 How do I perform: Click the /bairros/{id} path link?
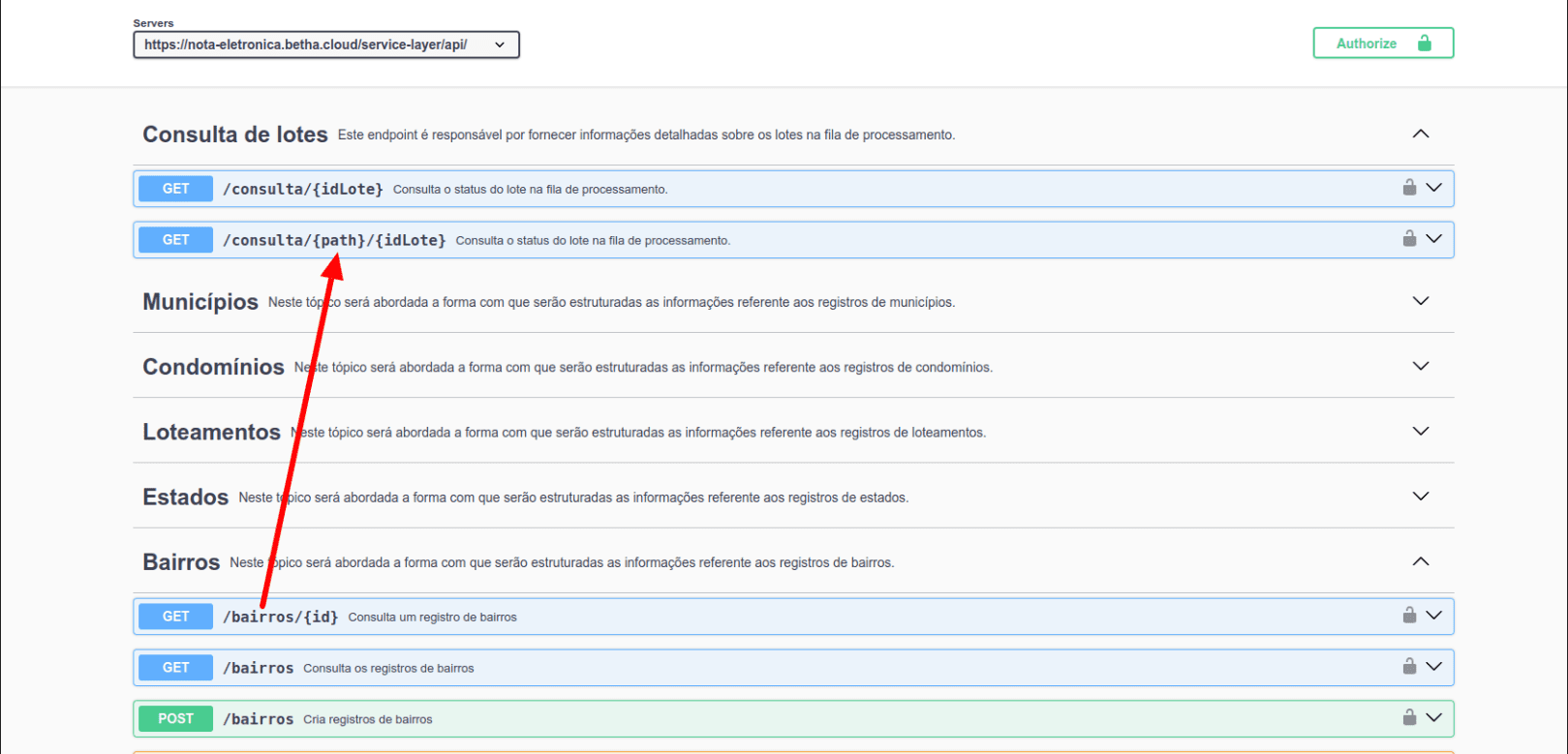click(281, 617)
